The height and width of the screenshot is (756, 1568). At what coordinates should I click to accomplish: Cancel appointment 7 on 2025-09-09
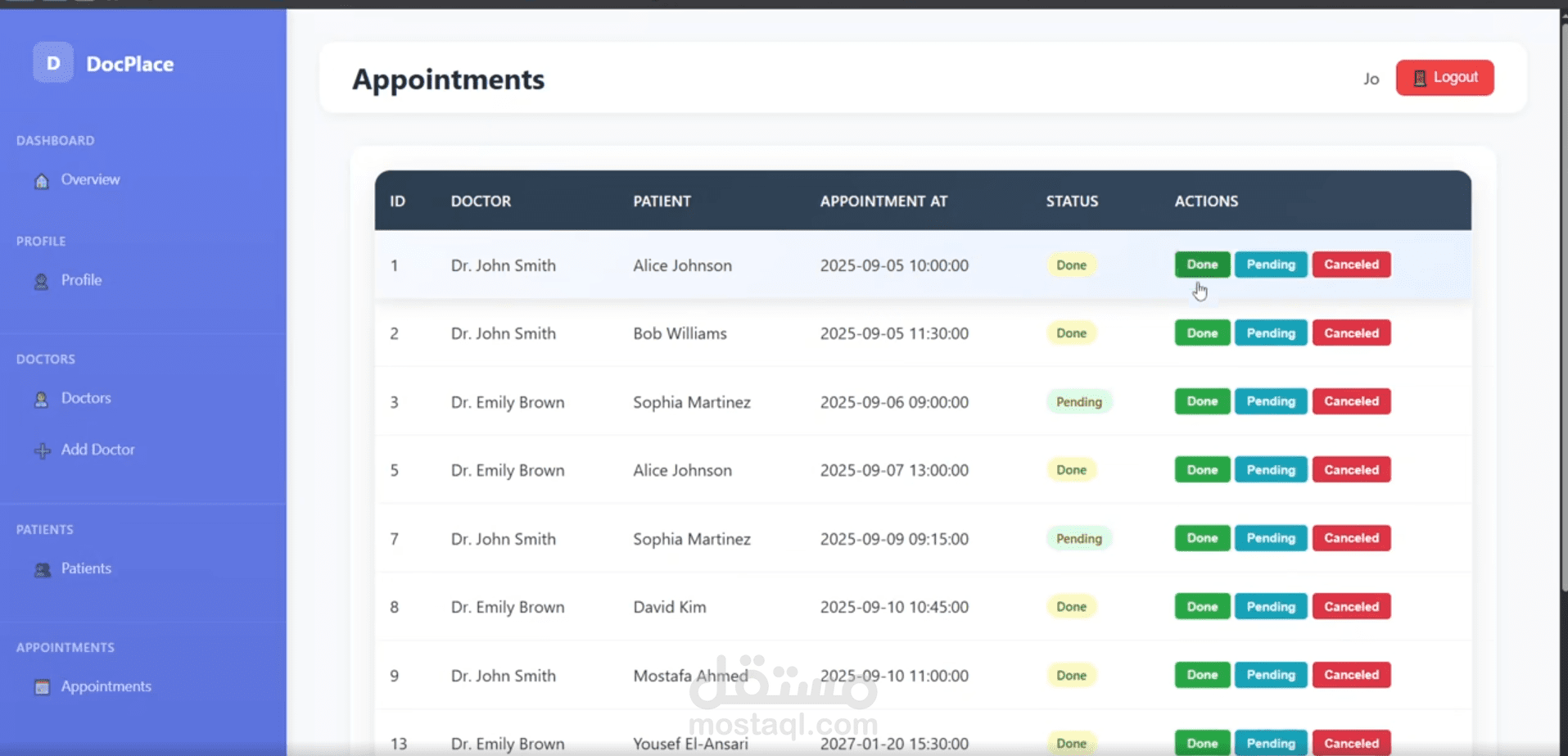(x=1351, y=538)
